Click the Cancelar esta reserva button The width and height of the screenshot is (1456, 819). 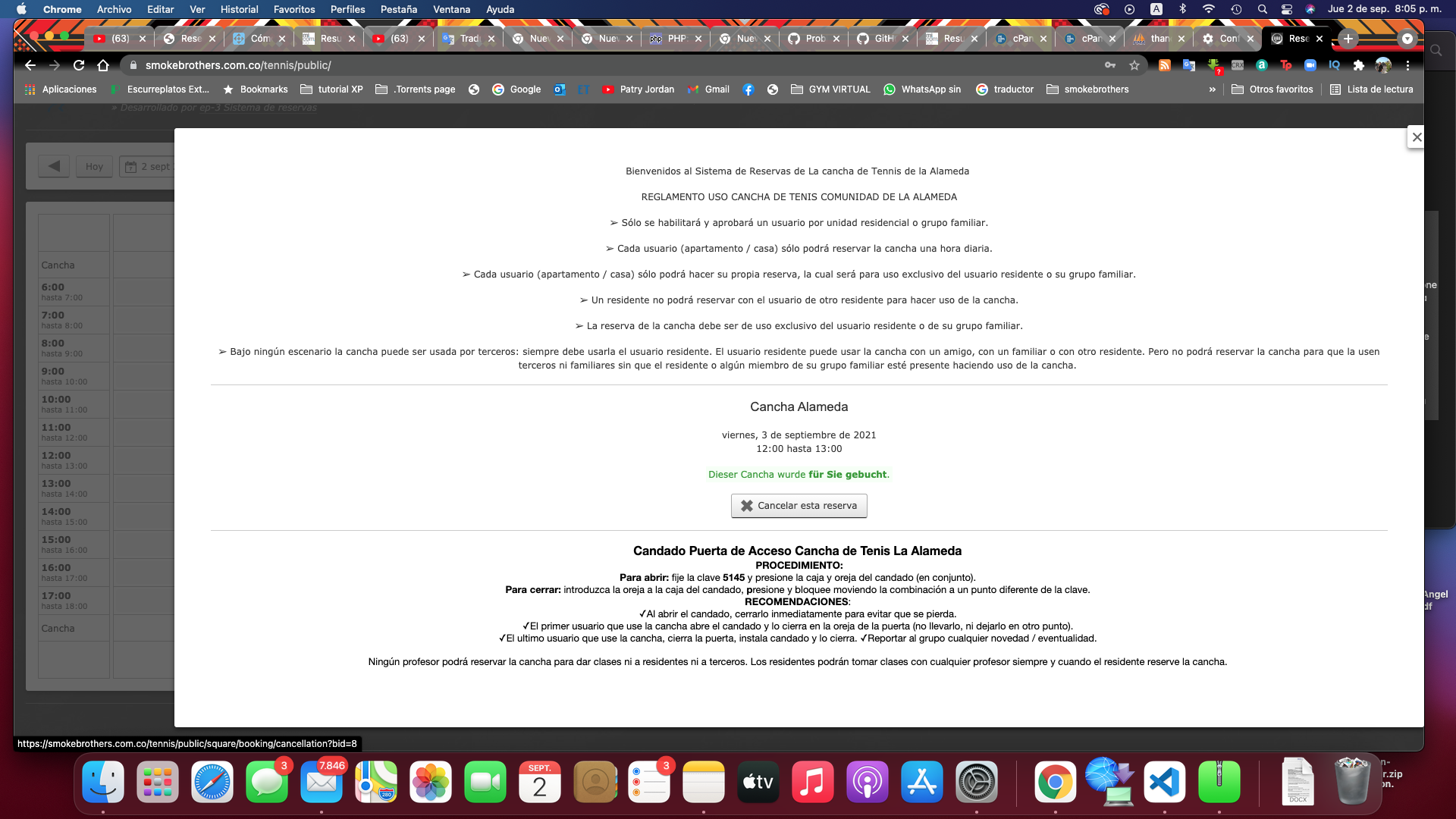(799, 506)
